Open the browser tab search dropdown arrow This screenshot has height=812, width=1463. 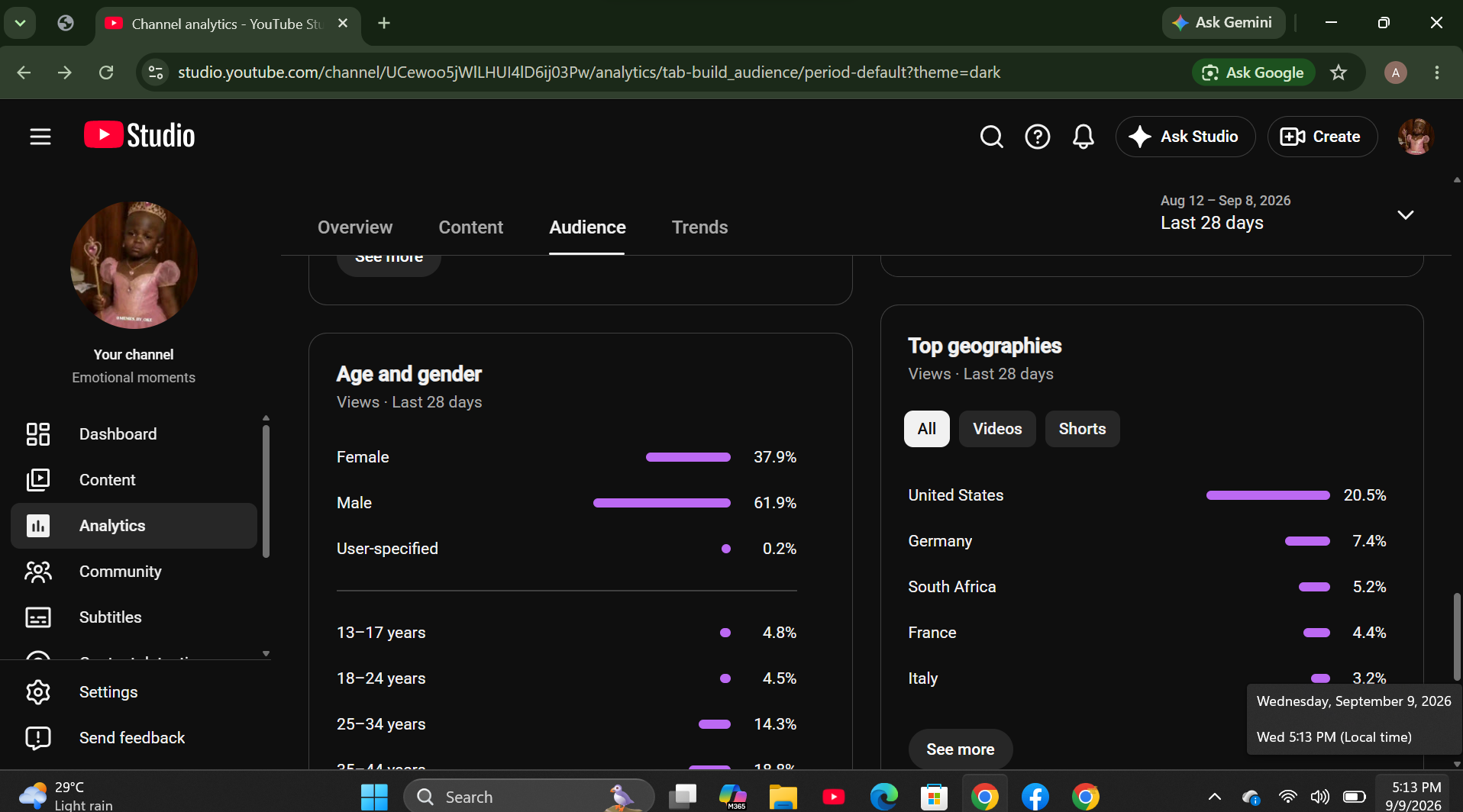pyautogui.click(x=21, y=23)
